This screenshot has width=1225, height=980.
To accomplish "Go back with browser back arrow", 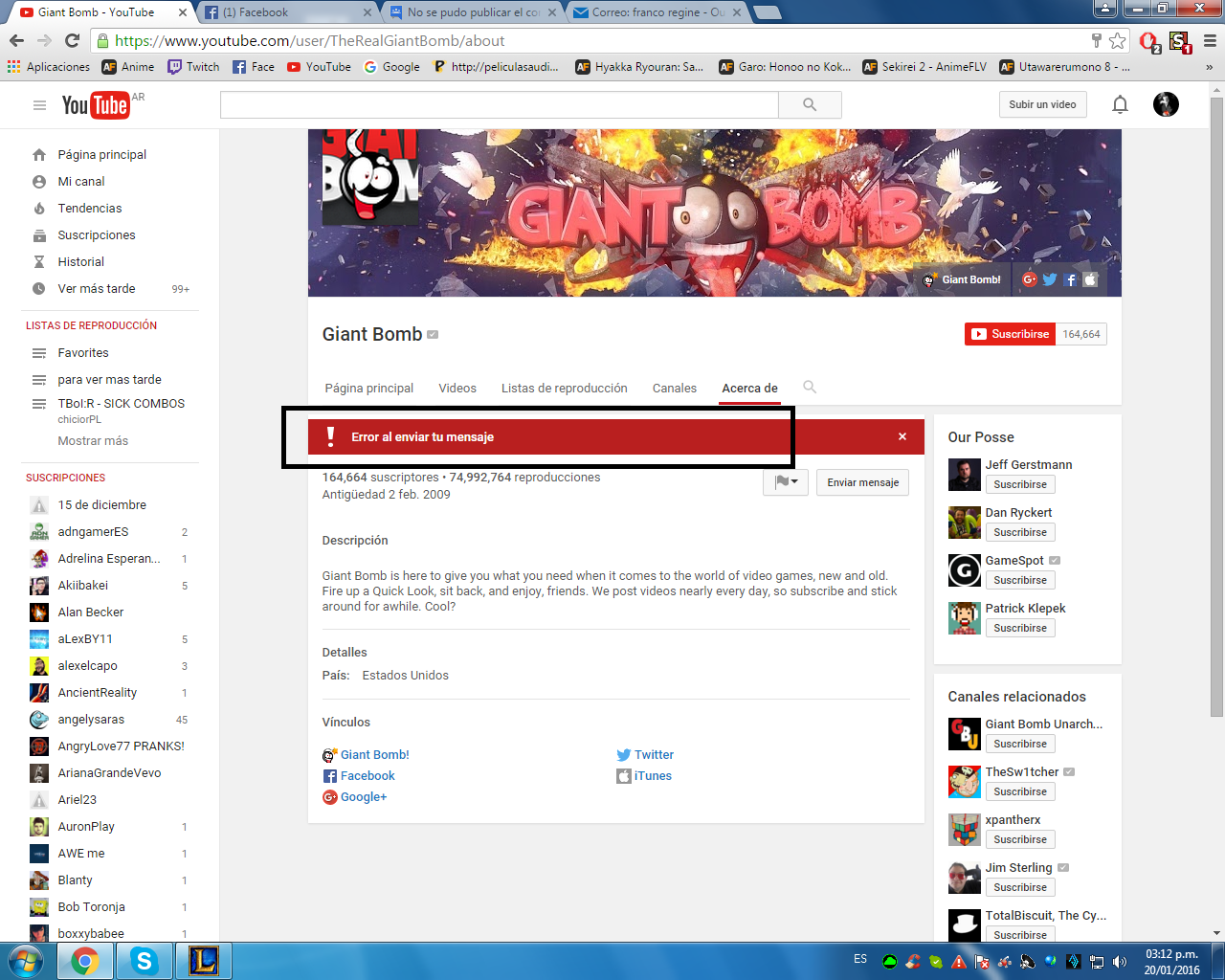I will [16, 40].
